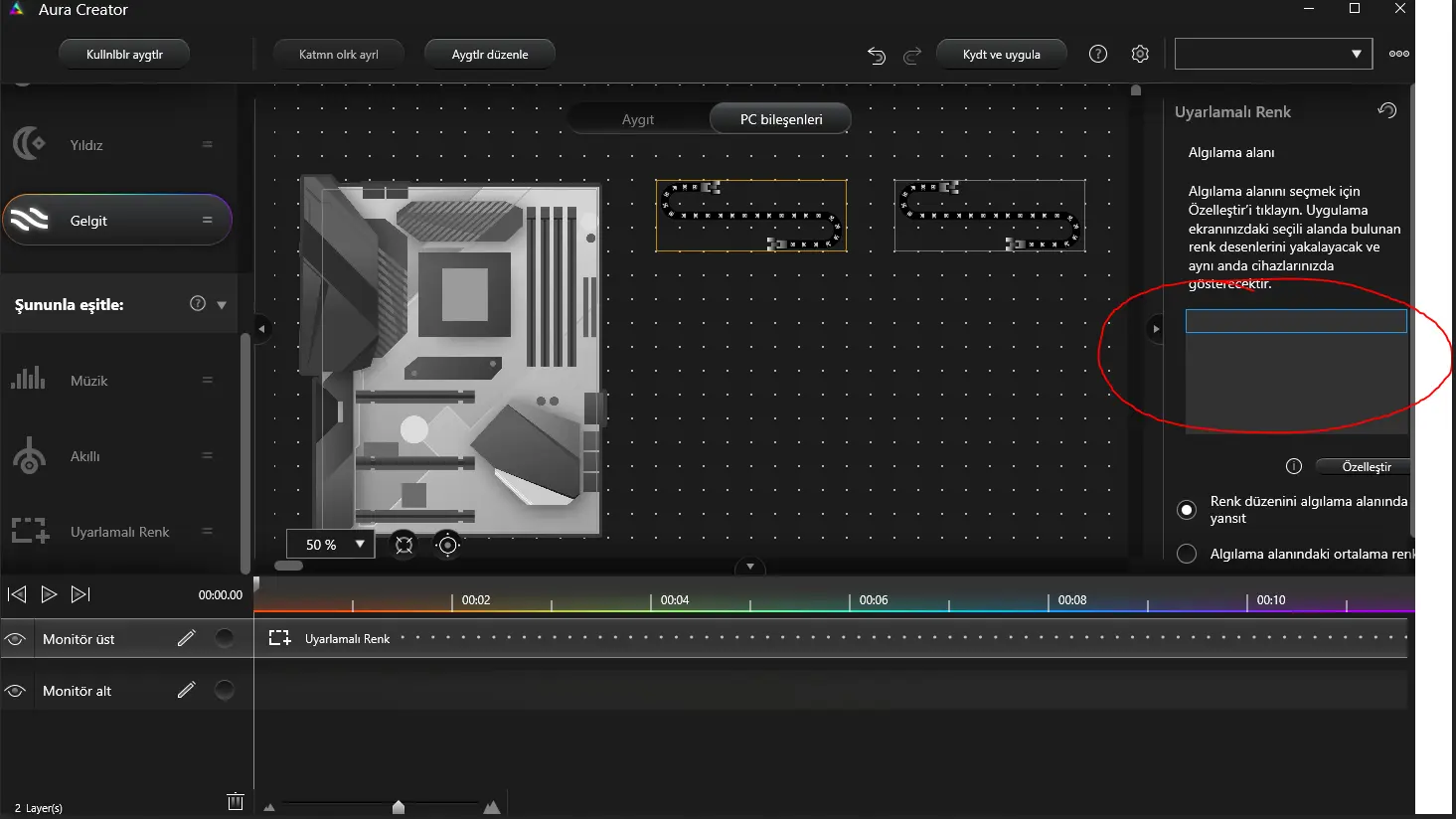
Task: Select Algılama alanındaki ortalama renk option
Action: [1187, 554]
